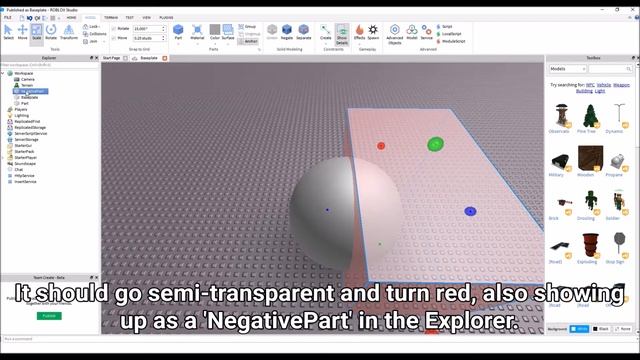640x360 pixels.
Task: Activate the Rotate tool
Action: point(51,32)
